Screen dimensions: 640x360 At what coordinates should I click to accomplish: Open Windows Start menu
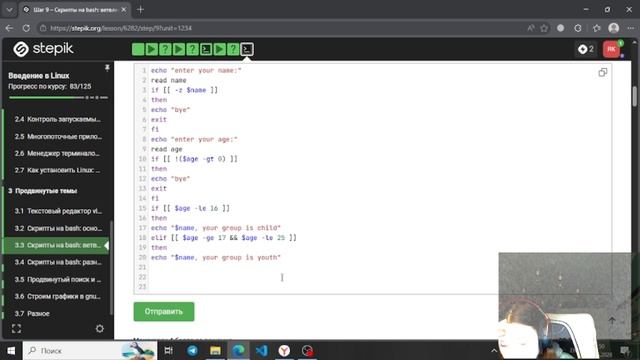pyautogui.click(x=11, y=351)
